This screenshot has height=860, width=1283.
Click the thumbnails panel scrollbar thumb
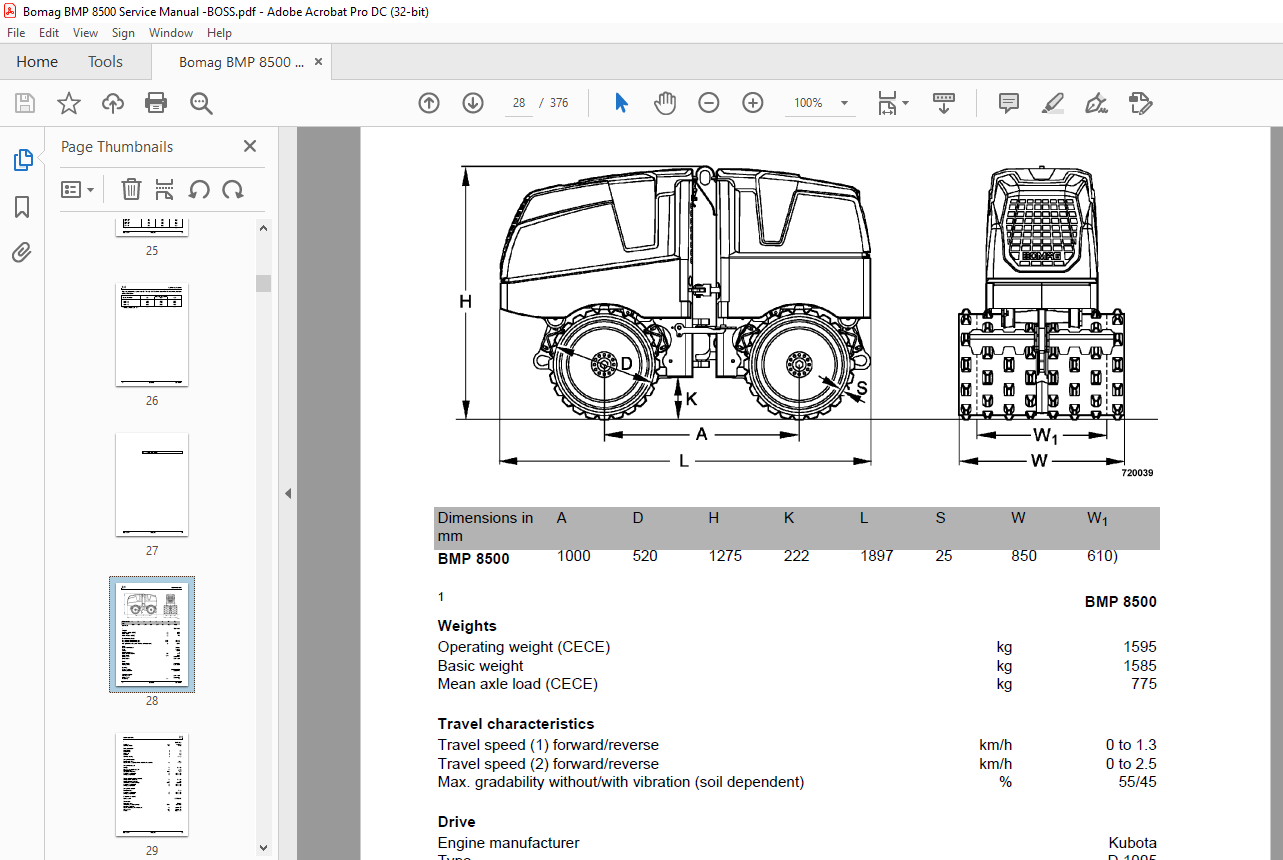(264, 283)
